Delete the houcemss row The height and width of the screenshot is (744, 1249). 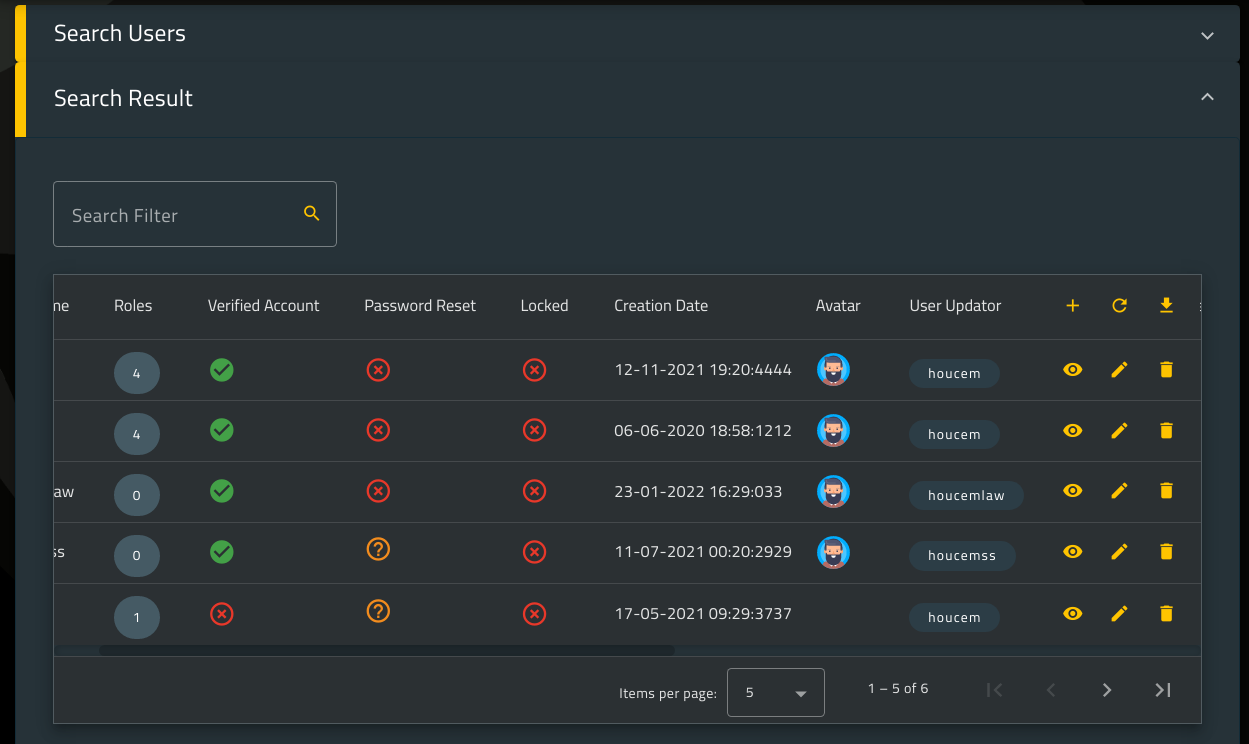tap(1166, 552)
